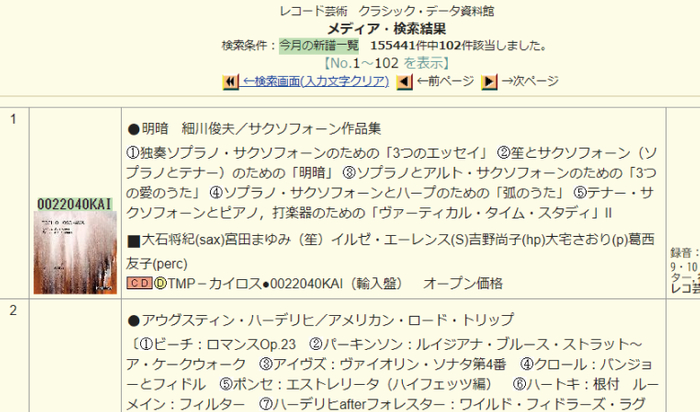Click row number 1 in results table
This screenshot has width=700, height=412.
(14, 120)
